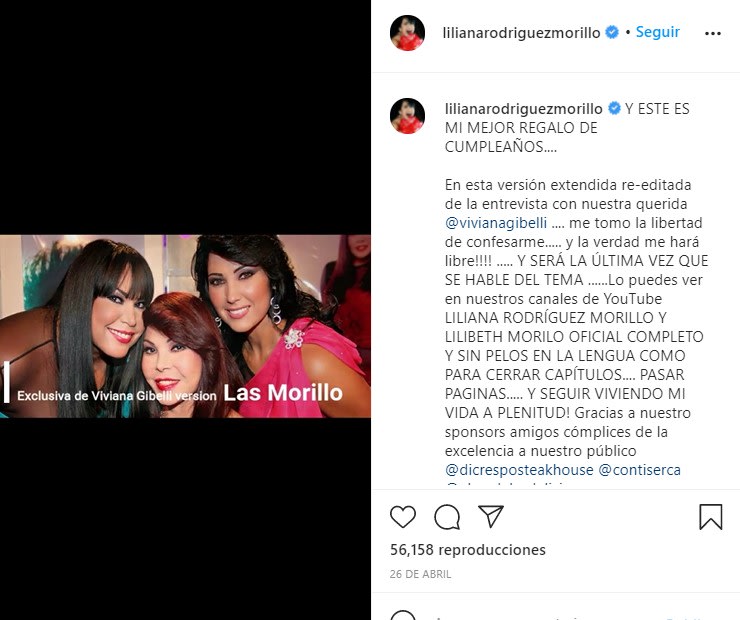Click the 56,158 reproducciones view count

pyautogui.click(x=468, y=550)
